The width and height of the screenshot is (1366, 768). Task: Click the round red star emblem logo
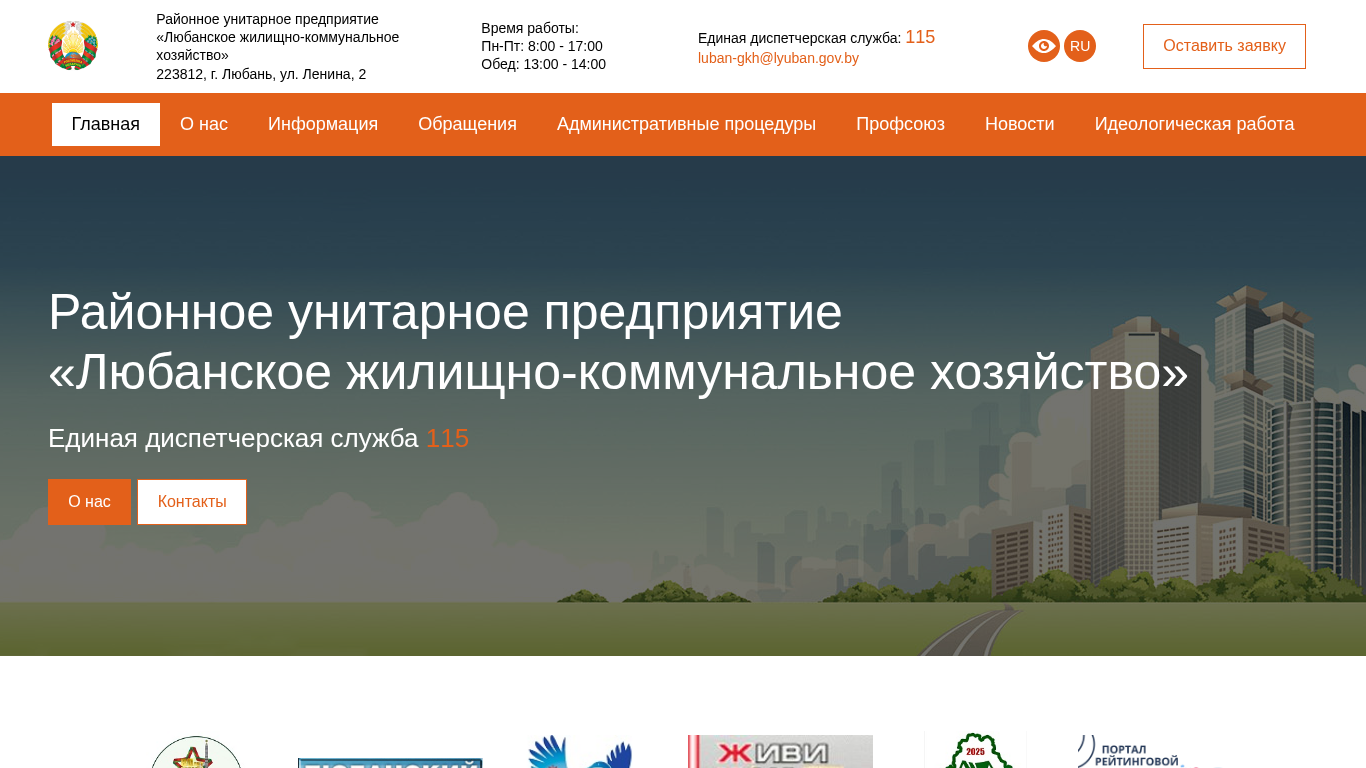click(x=196, y=752)
